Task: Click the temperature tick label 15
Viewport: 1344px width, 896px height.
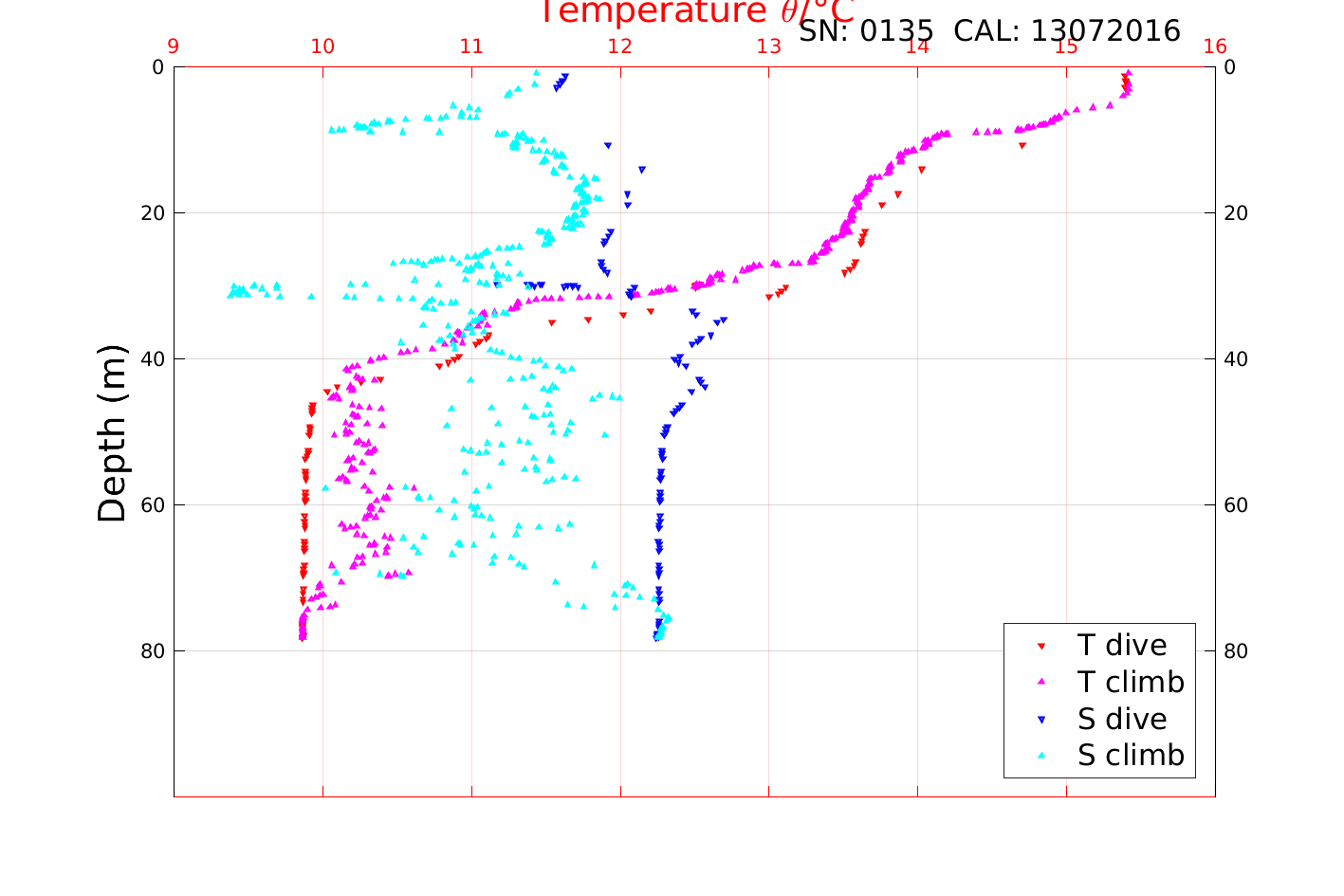Action: coord(1066,46)
